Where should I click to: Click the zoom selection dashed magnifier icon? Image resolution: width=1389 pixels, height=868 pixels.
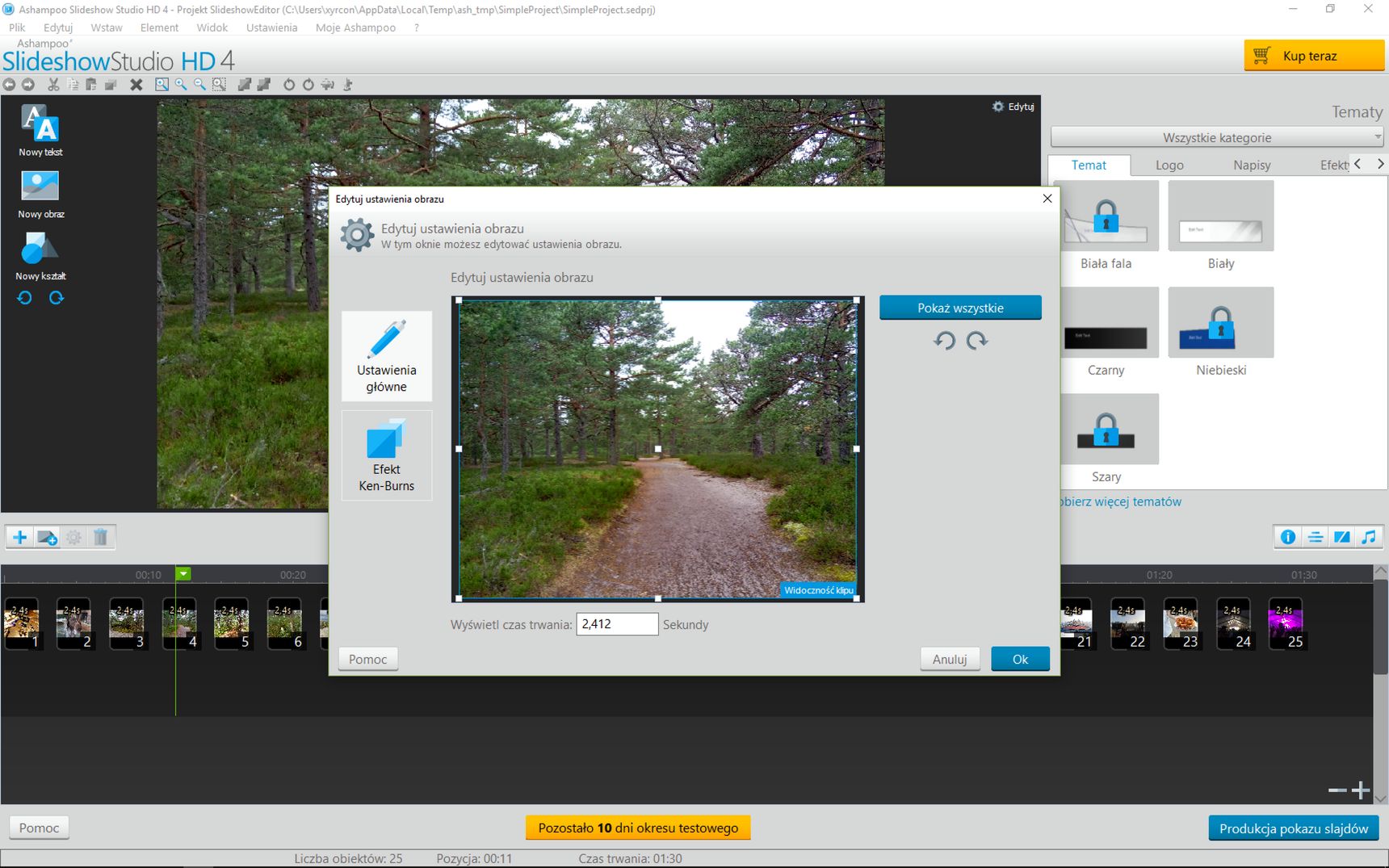[219, 84]
